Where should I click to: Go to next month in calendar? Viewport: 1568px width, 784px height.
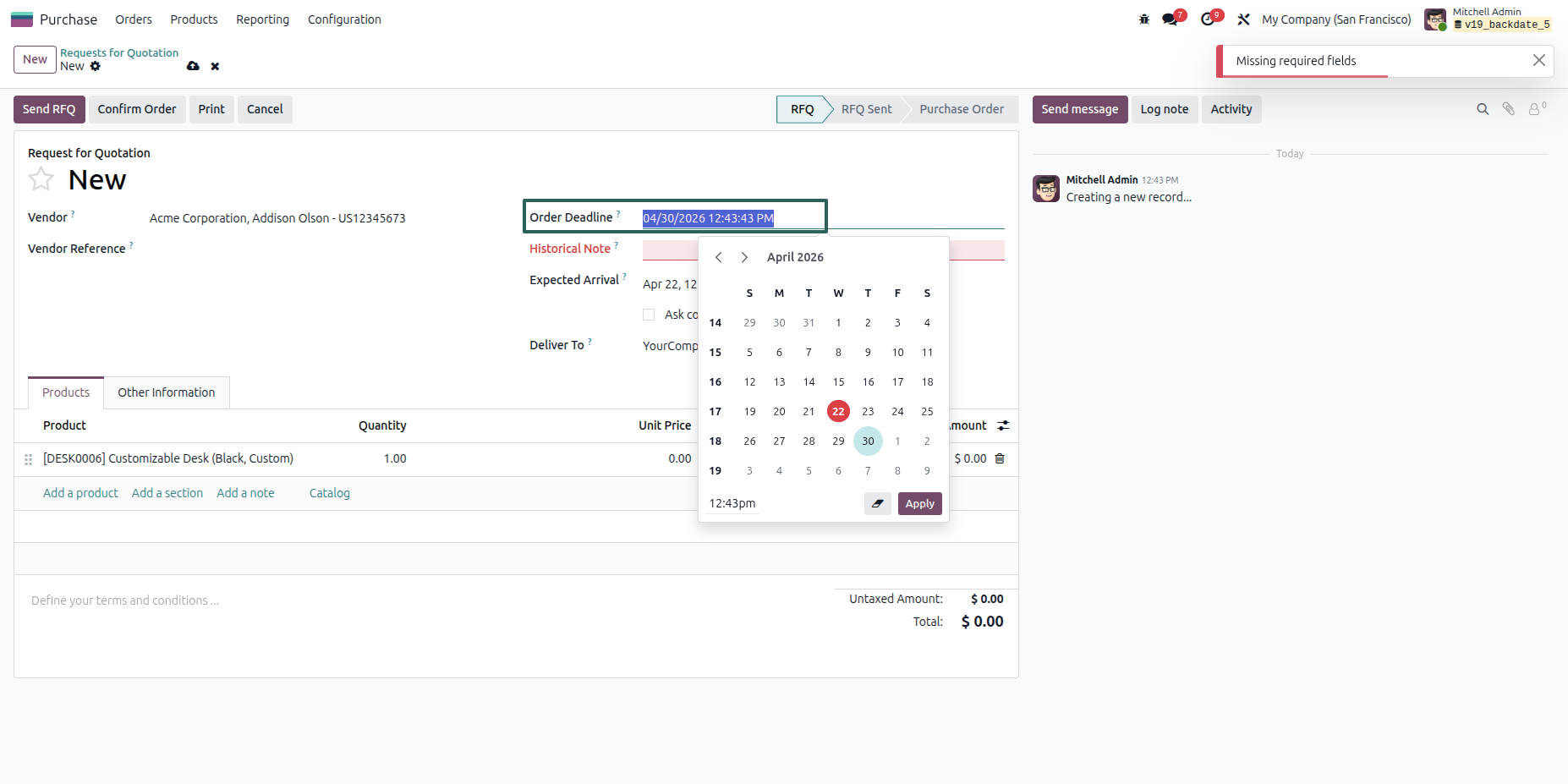tap(744, 257)
